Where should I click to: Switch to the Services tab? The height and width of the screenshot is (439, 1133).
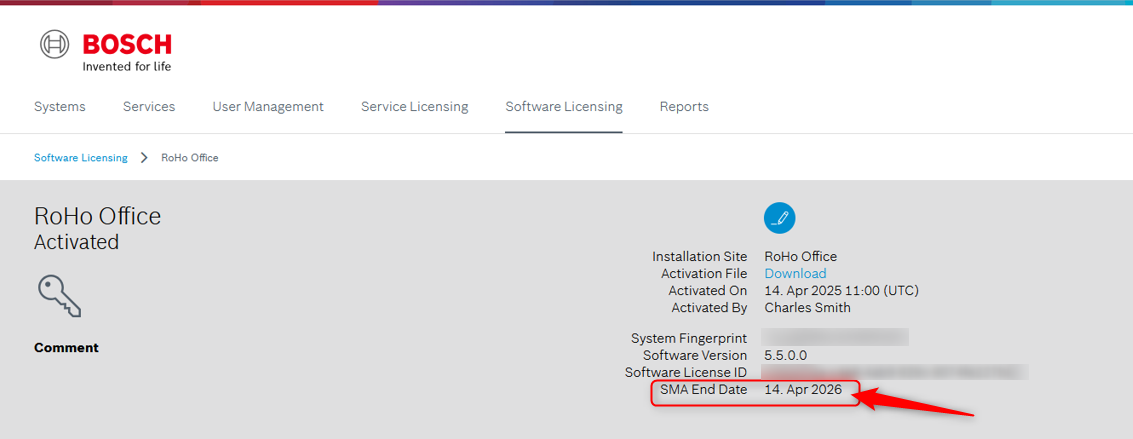[x=149, y=107]
